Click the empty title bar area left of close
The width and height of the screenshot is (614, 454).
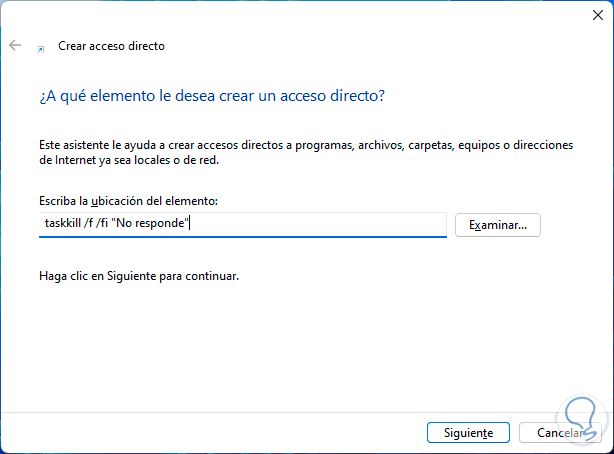pyautogui.click(x=300, y=14)
